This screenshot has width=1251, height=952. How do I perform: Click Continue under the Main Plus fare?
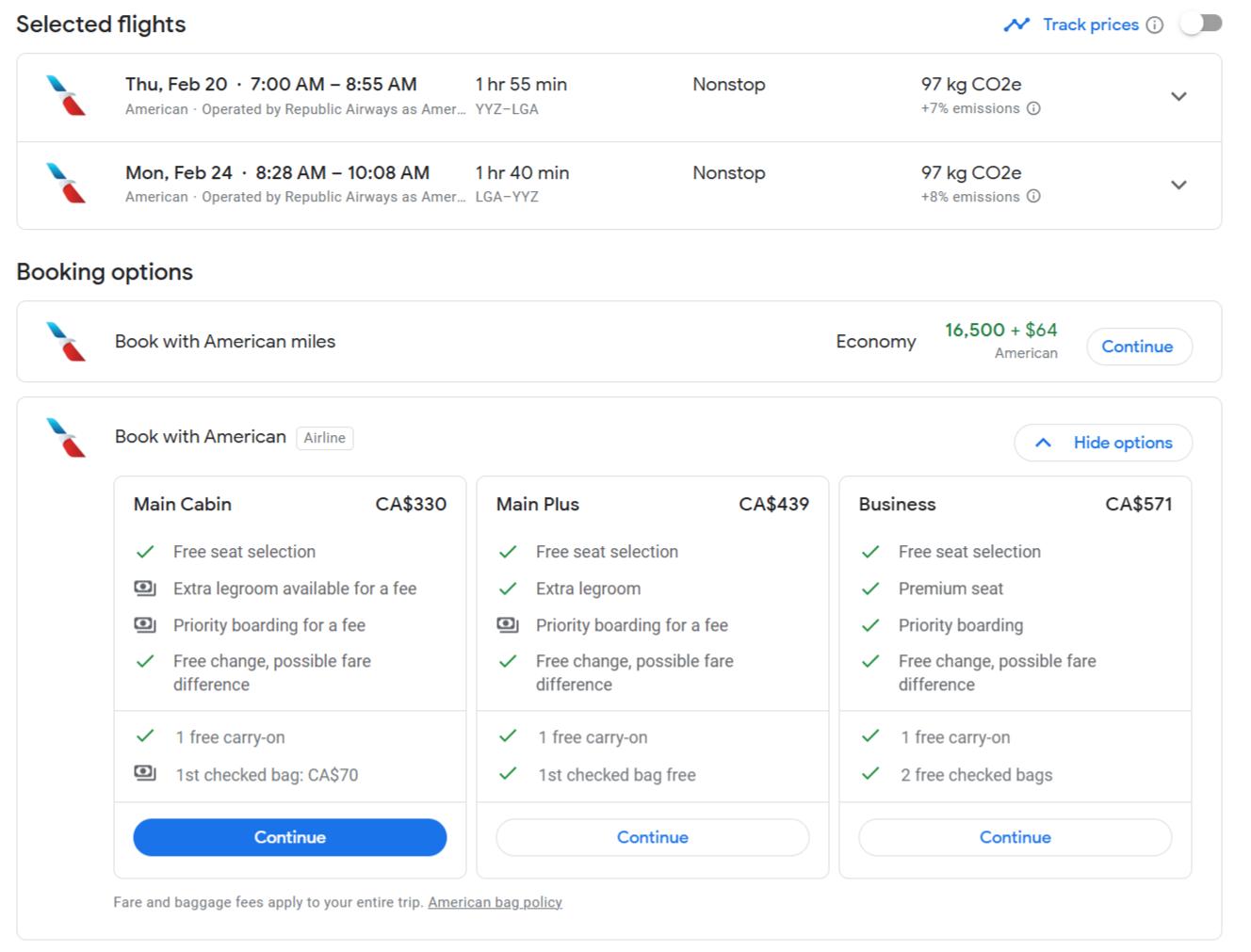pos(652,837)
